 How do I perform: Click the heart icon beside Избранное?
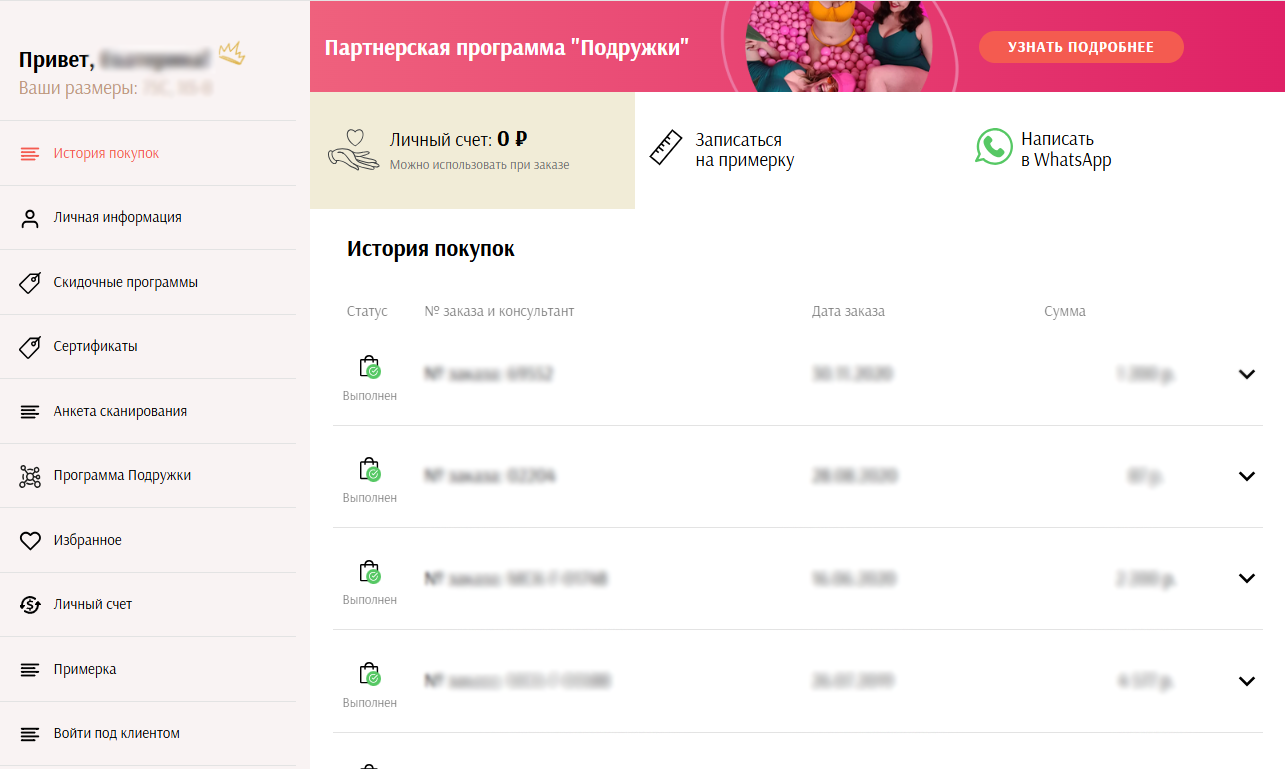(x=30, y=541)
